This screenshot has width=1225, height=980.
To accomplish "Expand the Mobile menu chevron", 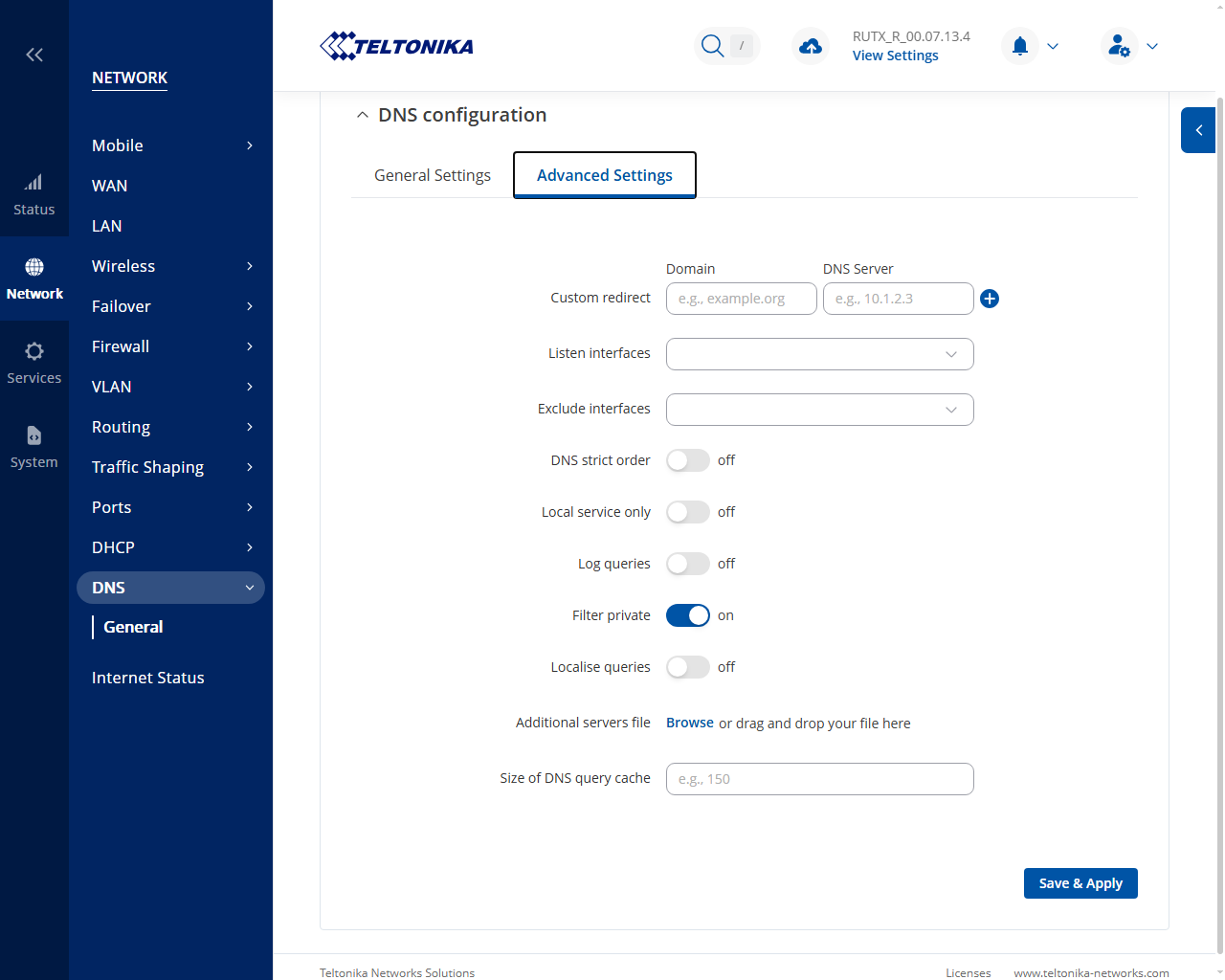I will [x=250, y=145].
